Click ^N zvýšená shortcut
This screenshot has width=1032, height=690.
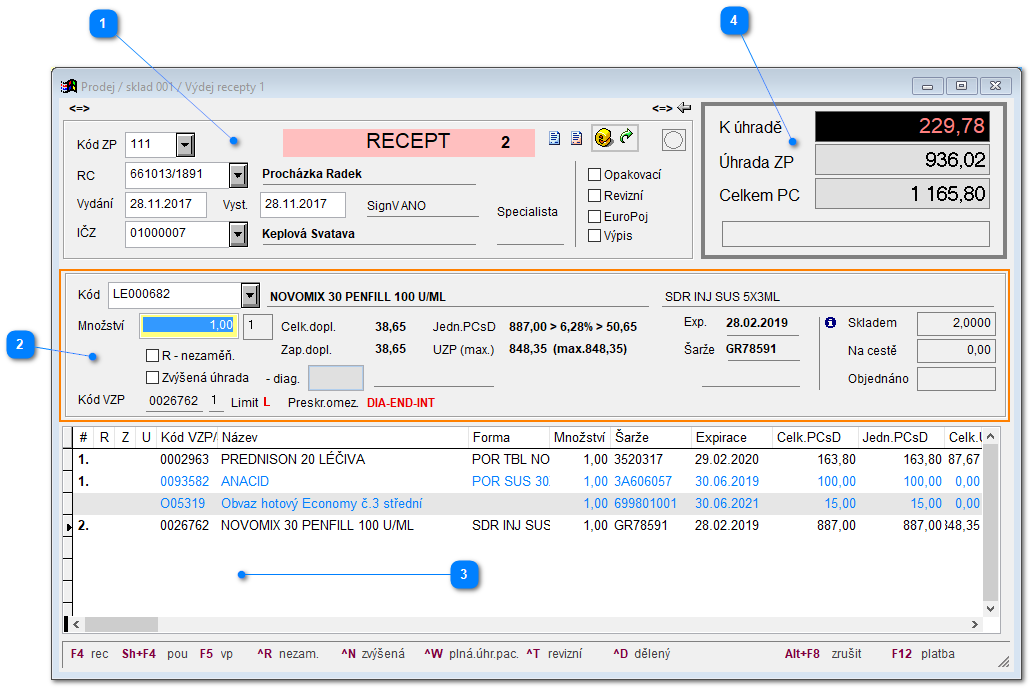(x=373, y=654)
